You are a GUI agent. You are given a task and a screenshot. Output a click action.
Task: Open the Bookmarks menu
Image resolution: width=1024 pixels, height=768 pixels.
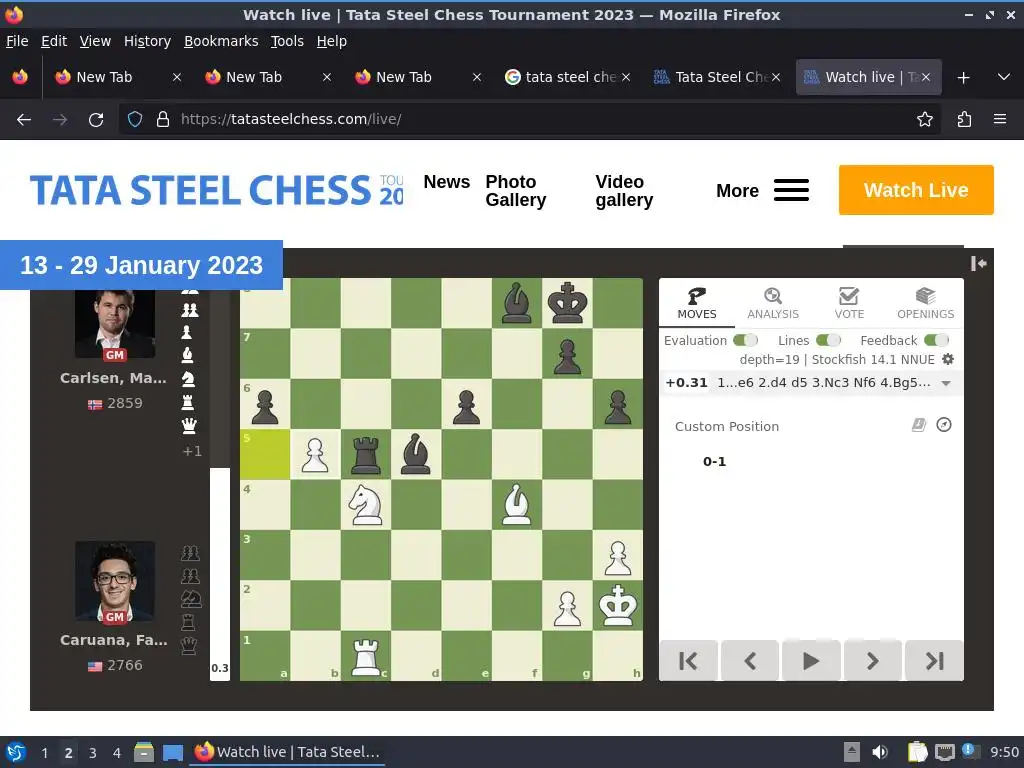point(221,41)
